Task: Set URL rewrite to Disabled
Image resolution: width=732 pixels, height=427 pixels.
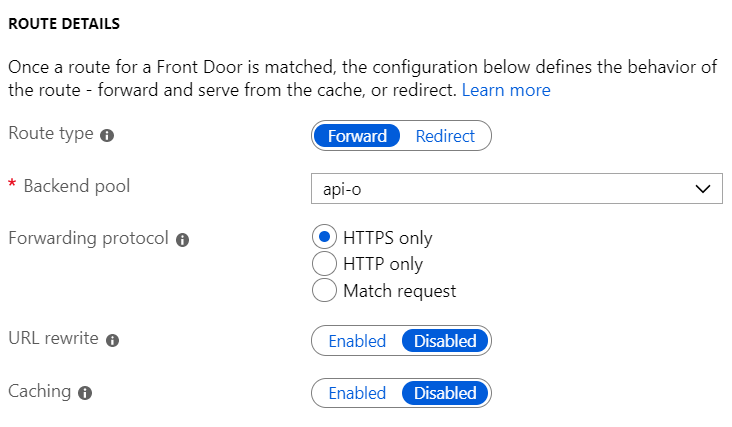Action: (x=445, y=341)
